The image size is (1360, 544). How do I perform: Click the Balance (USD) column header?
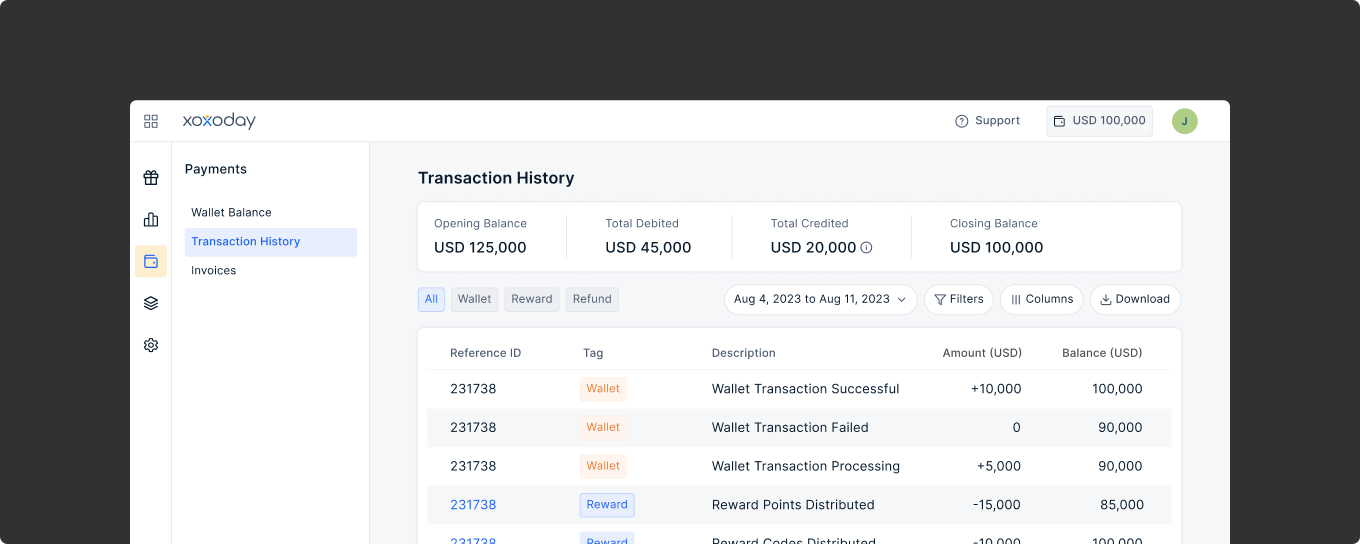(1102, 353)
